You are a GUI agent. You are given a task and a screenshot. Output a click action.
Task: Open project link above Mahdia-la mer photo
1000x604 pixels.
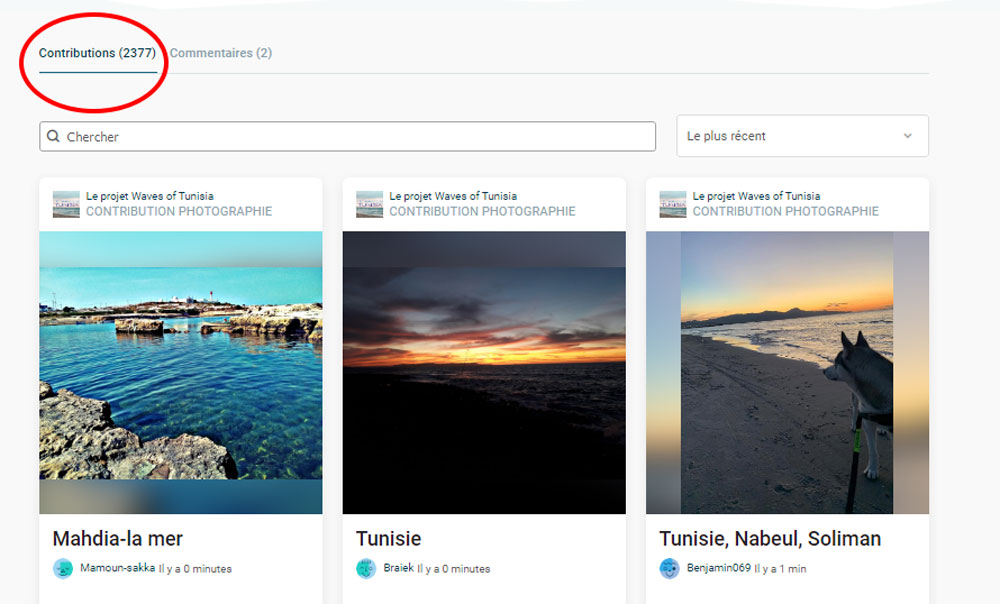[150, 196]
